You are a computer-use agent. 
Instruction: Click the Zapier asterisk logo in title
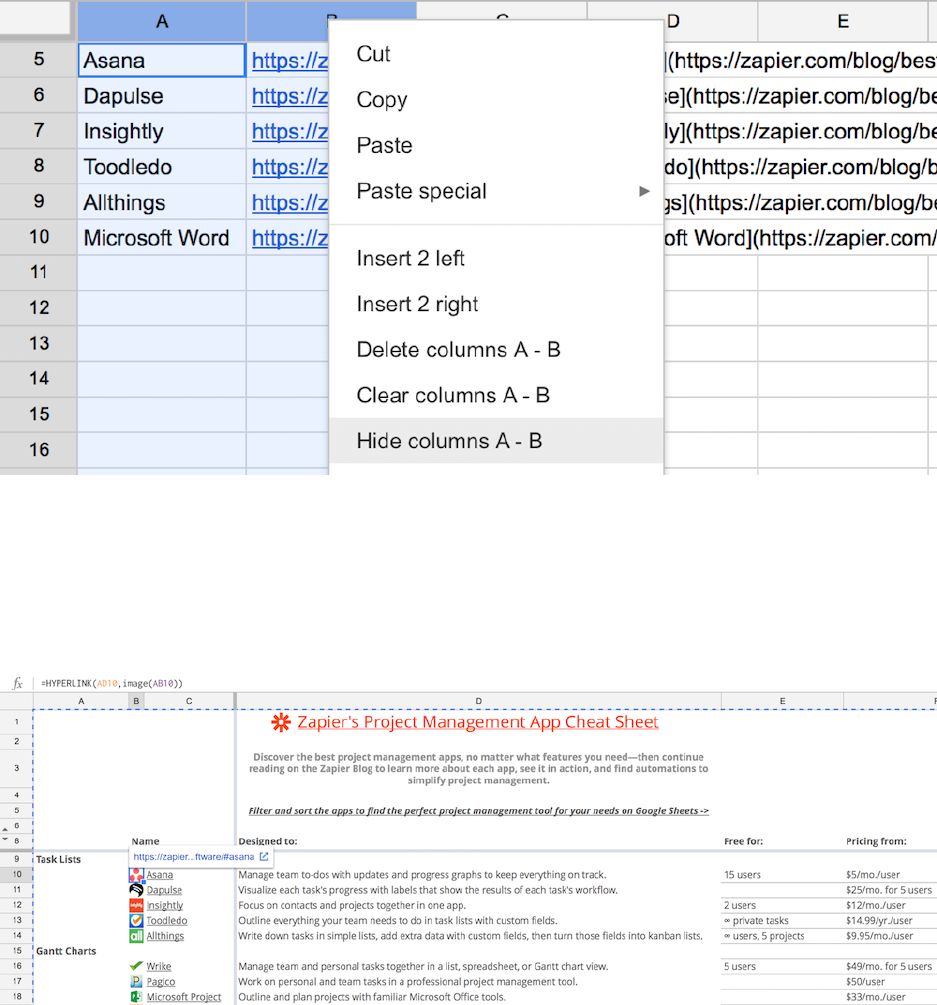click(x=281, y=722)
